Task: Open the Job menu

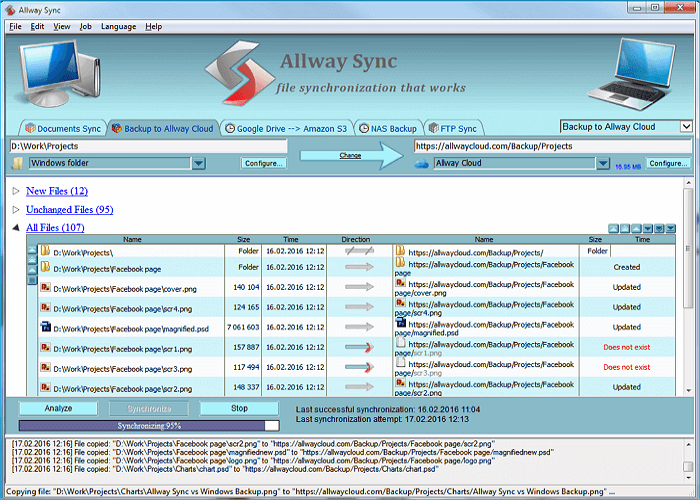Action: (x=85, y=26)
